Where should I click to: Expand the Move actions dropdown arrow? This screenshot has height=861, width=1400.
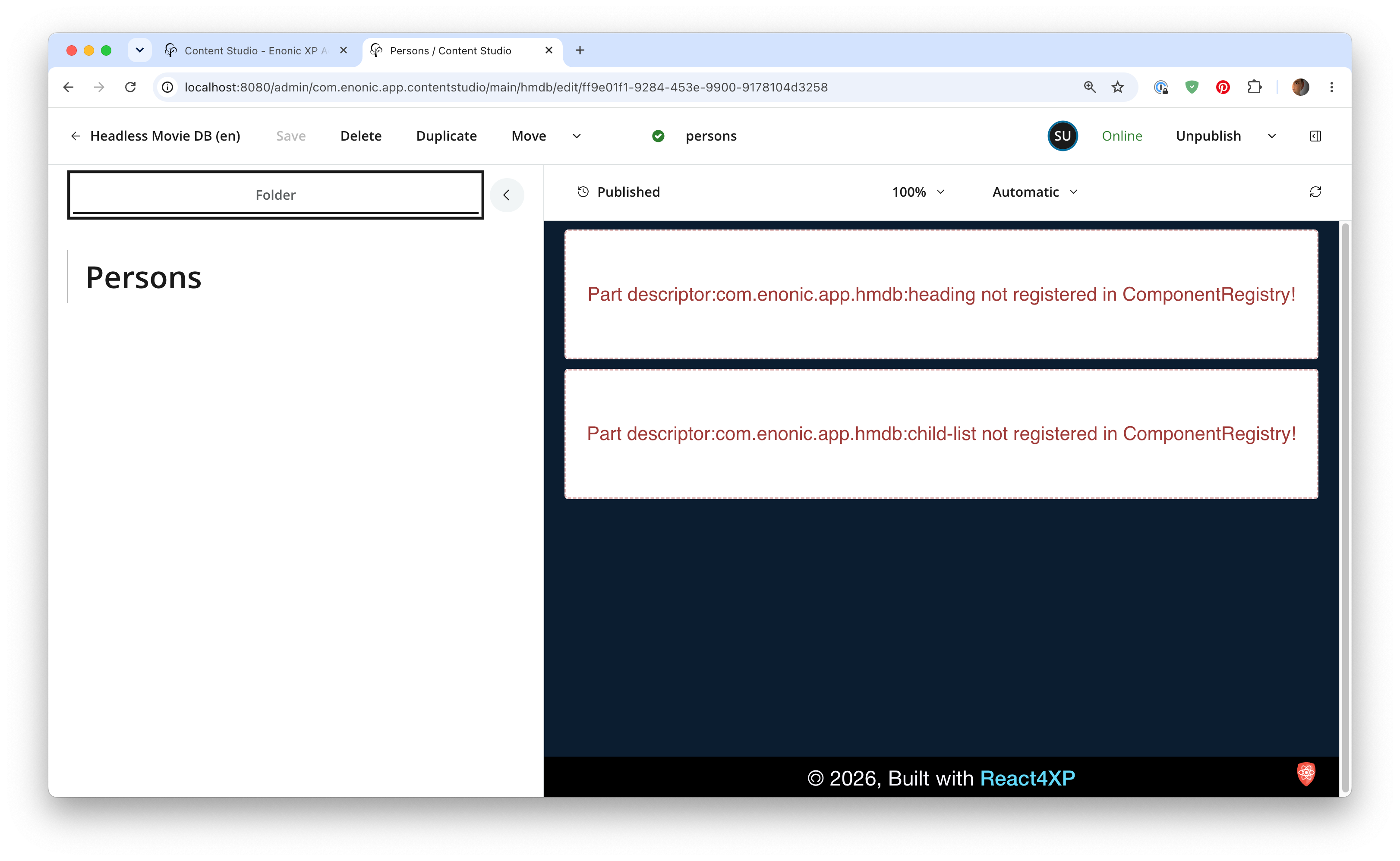tap(577, 136)
